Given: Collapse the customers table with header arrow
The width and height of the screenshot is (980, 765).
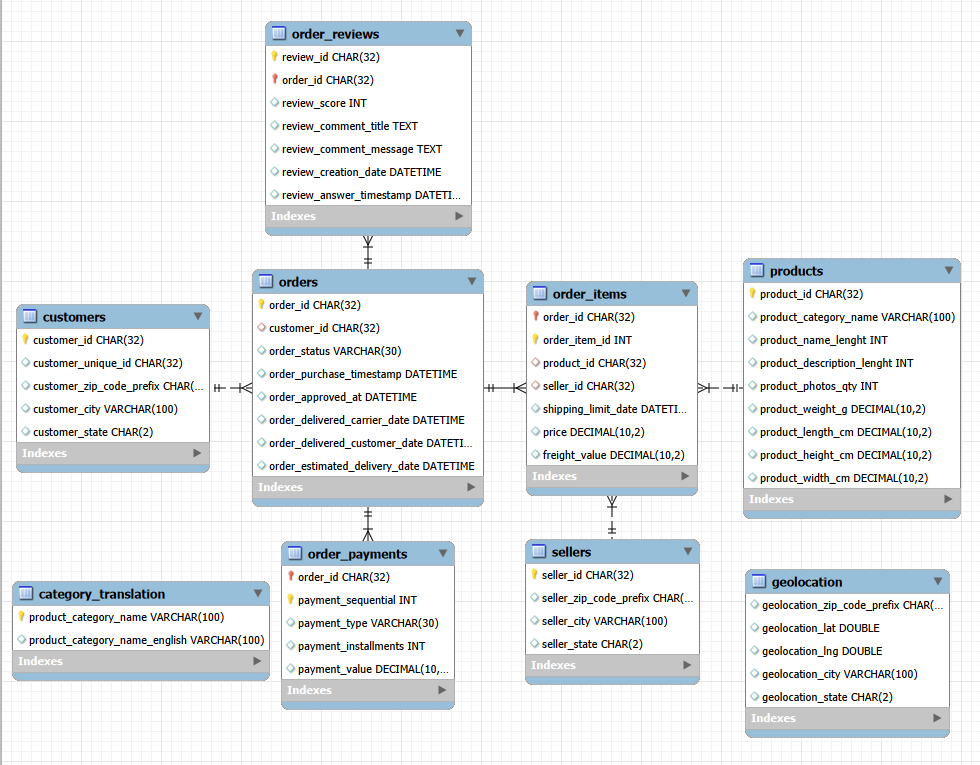Looking at the screenshot, I should coord(198,316).
